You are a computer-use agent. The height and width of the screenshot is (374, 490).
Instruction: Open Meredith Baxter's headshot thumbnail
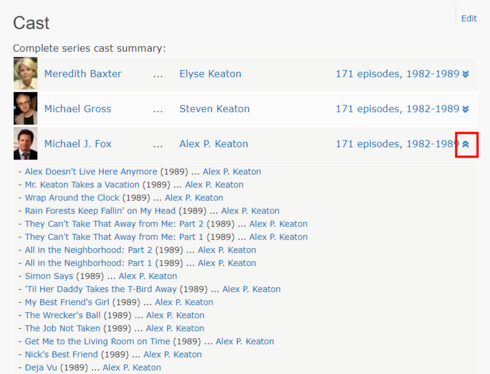tap(25, 73)
